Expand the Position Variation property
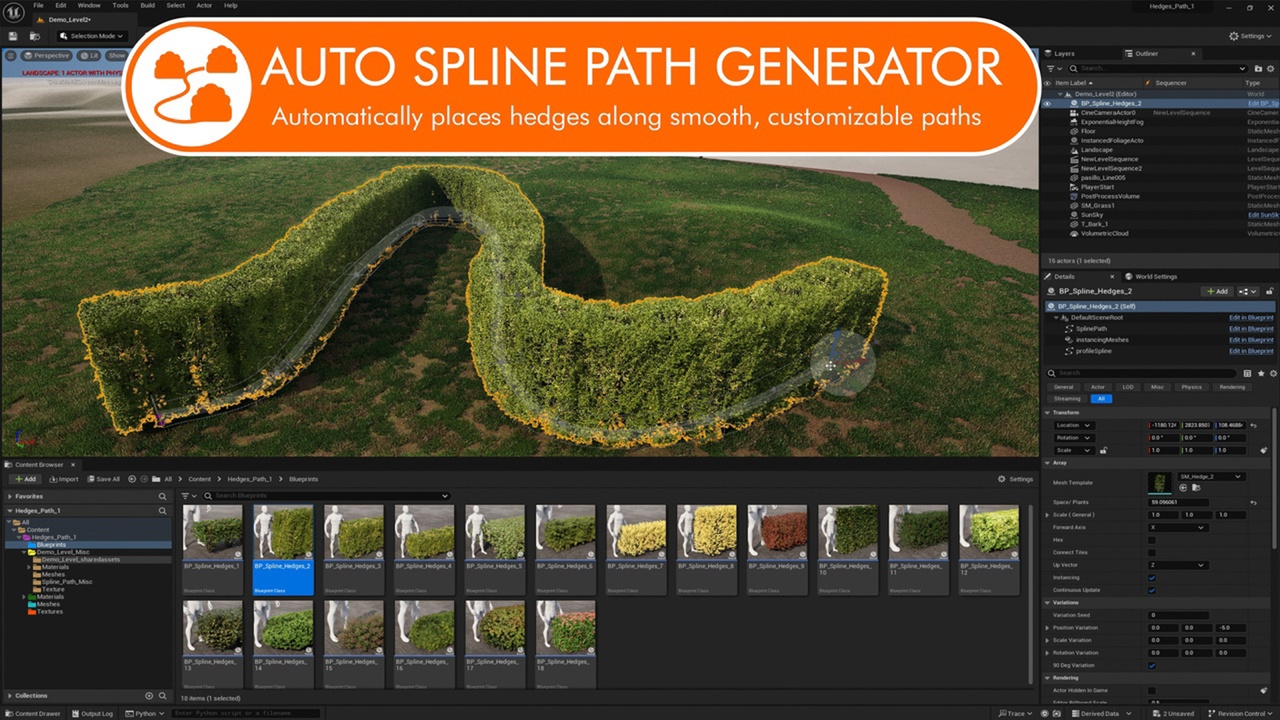The width and height of the screenshot is (1280, 720). coord(1047,628)
